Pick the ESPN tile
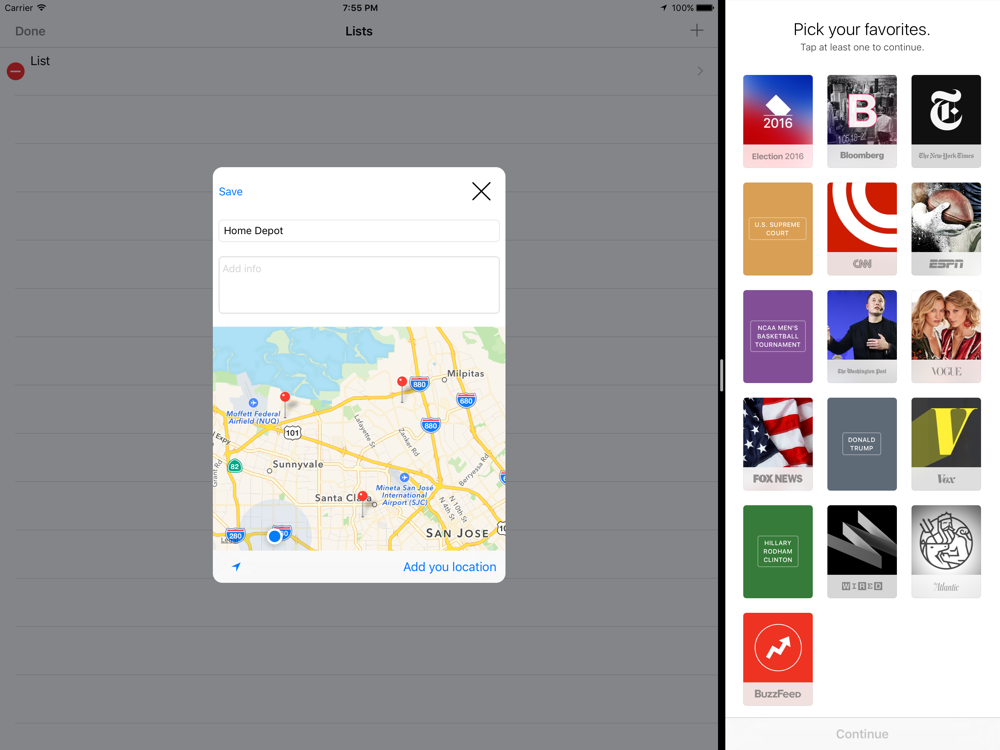1000x750 pixels. 946,229
